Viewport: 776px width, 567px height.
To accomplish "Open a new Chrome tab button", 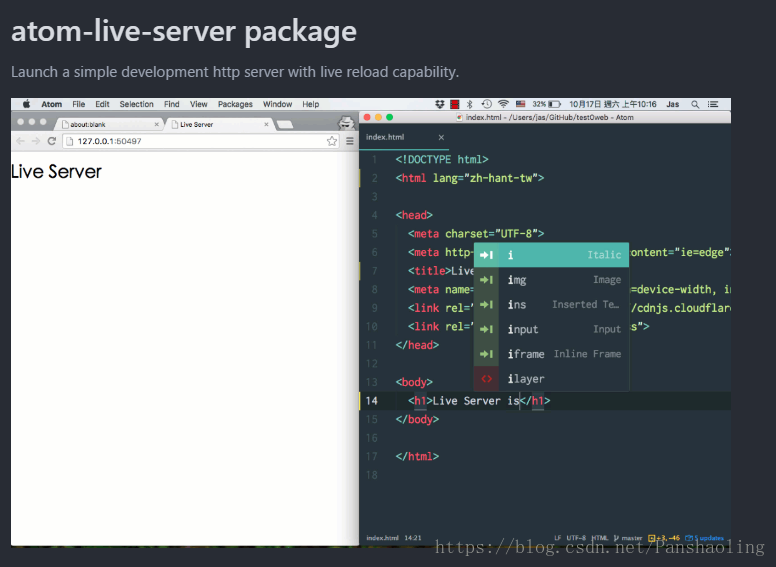I will (285, 124).
